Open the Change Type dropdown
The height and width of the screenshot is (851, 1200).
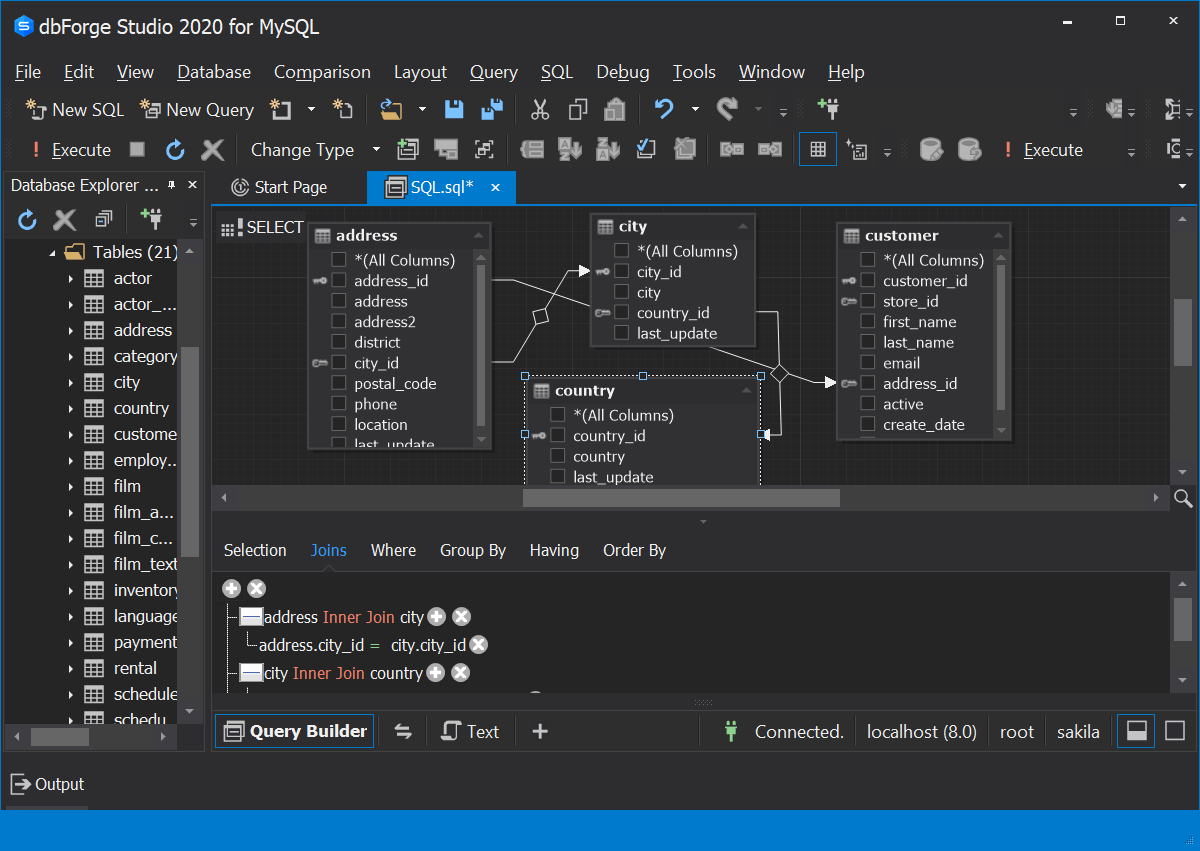tap(376, 149)
